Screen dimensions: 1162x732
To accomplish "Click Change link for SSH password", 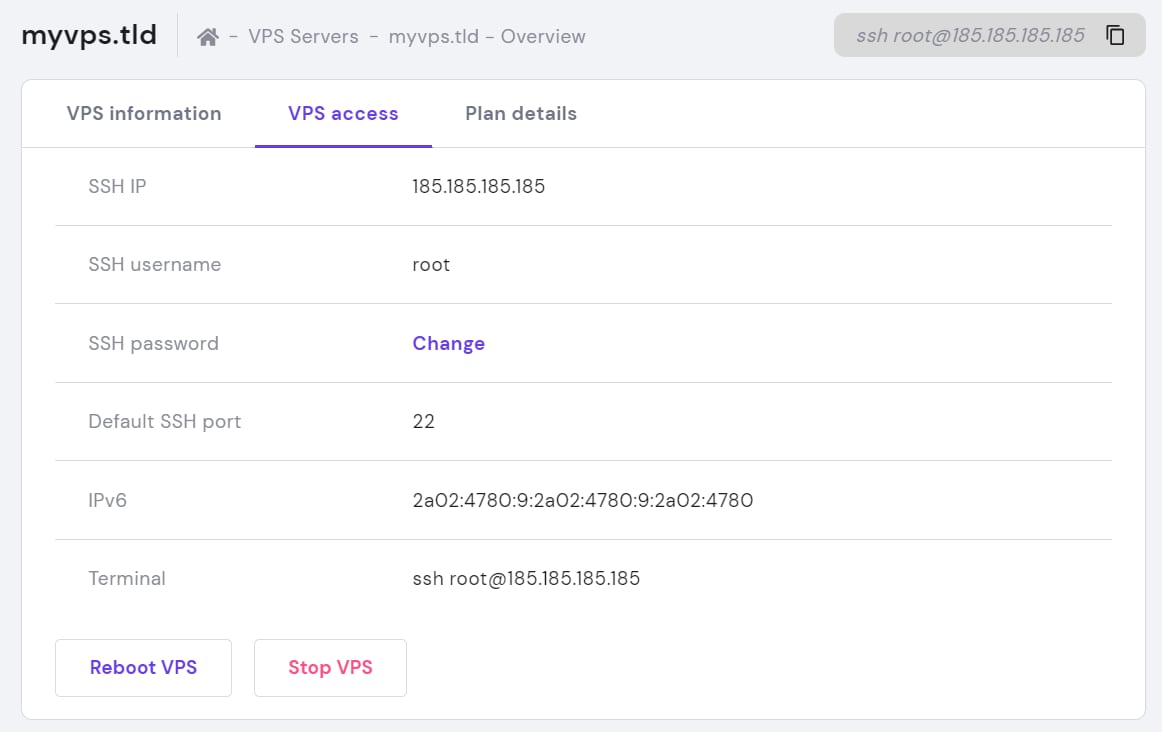I will pos(448,343).
